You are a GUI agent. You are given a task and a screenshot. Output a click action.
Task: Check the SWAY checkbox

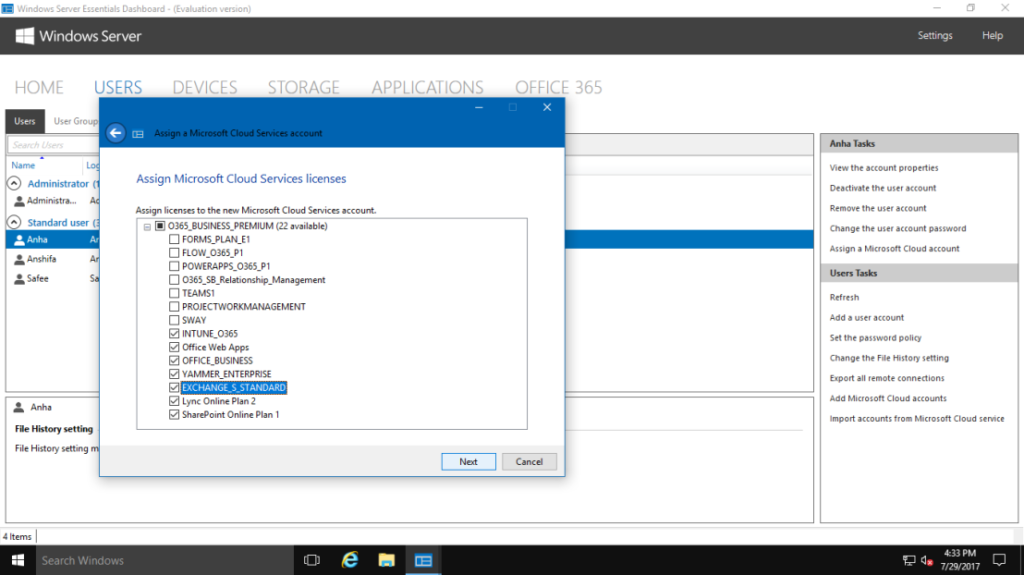tap(174, 320)
